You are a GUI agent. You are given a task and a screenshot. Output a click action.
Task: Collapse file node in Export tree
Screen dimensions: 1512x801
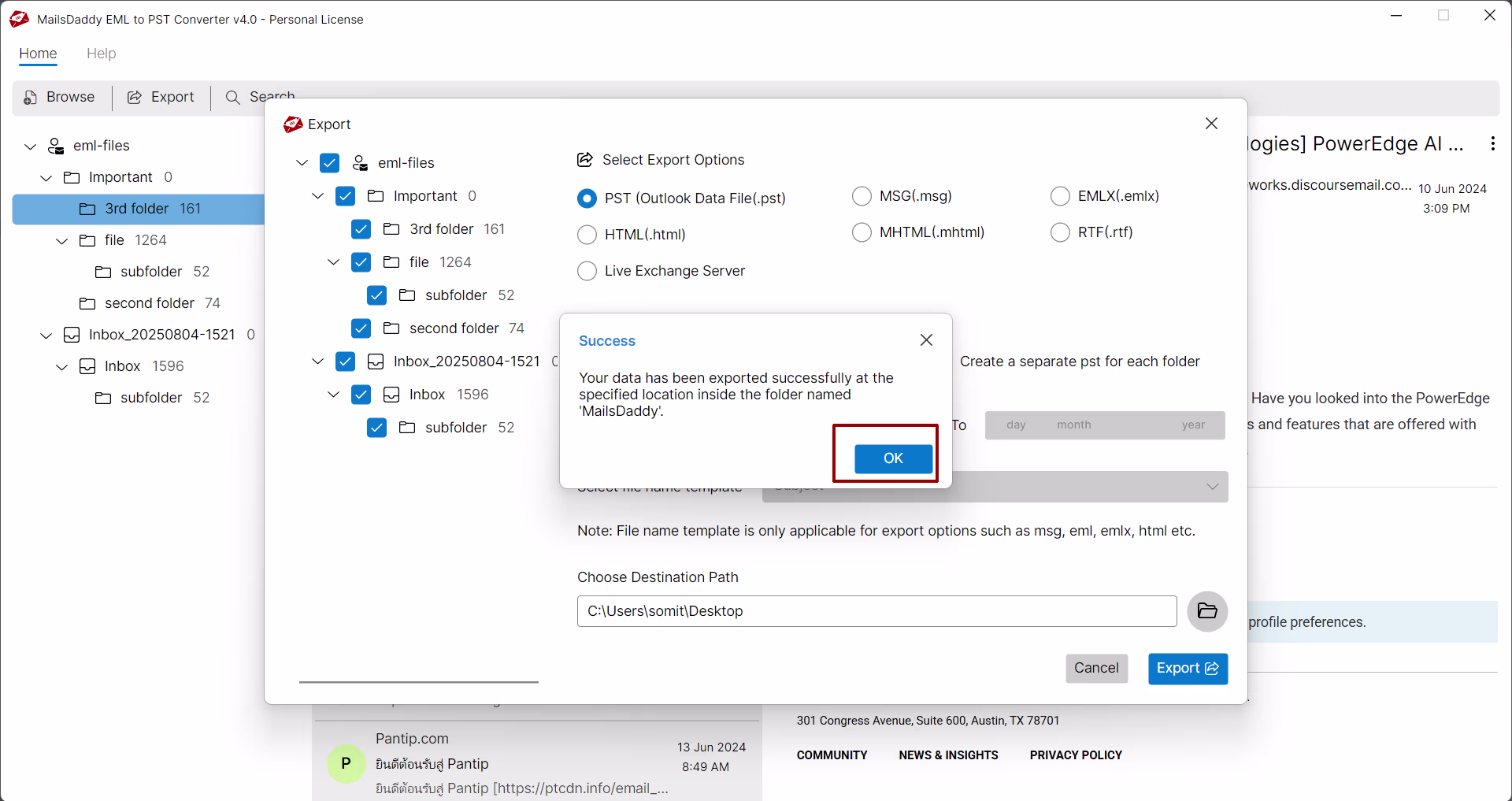(x=333, y=262)
